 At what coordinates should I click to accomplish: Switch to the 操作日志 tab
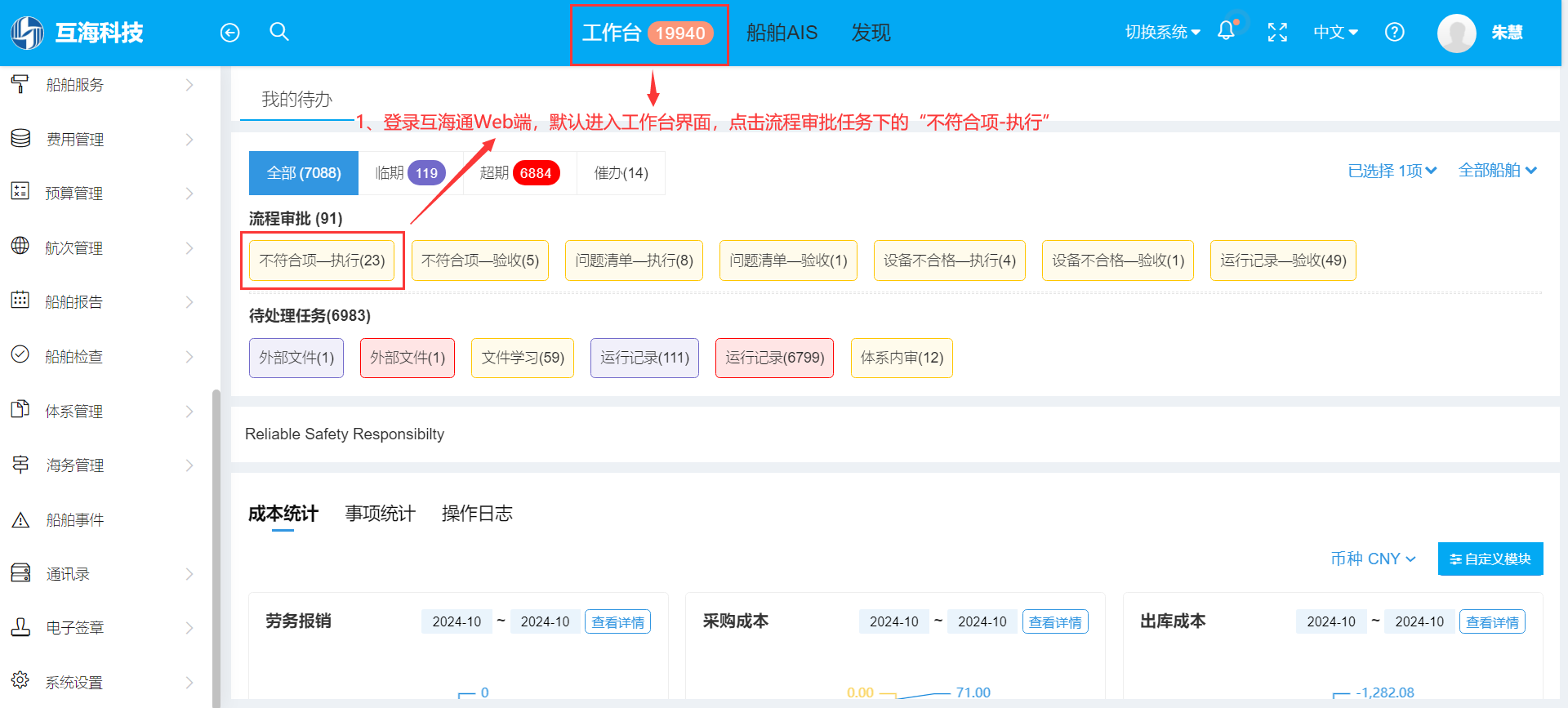tap(477, 514)
